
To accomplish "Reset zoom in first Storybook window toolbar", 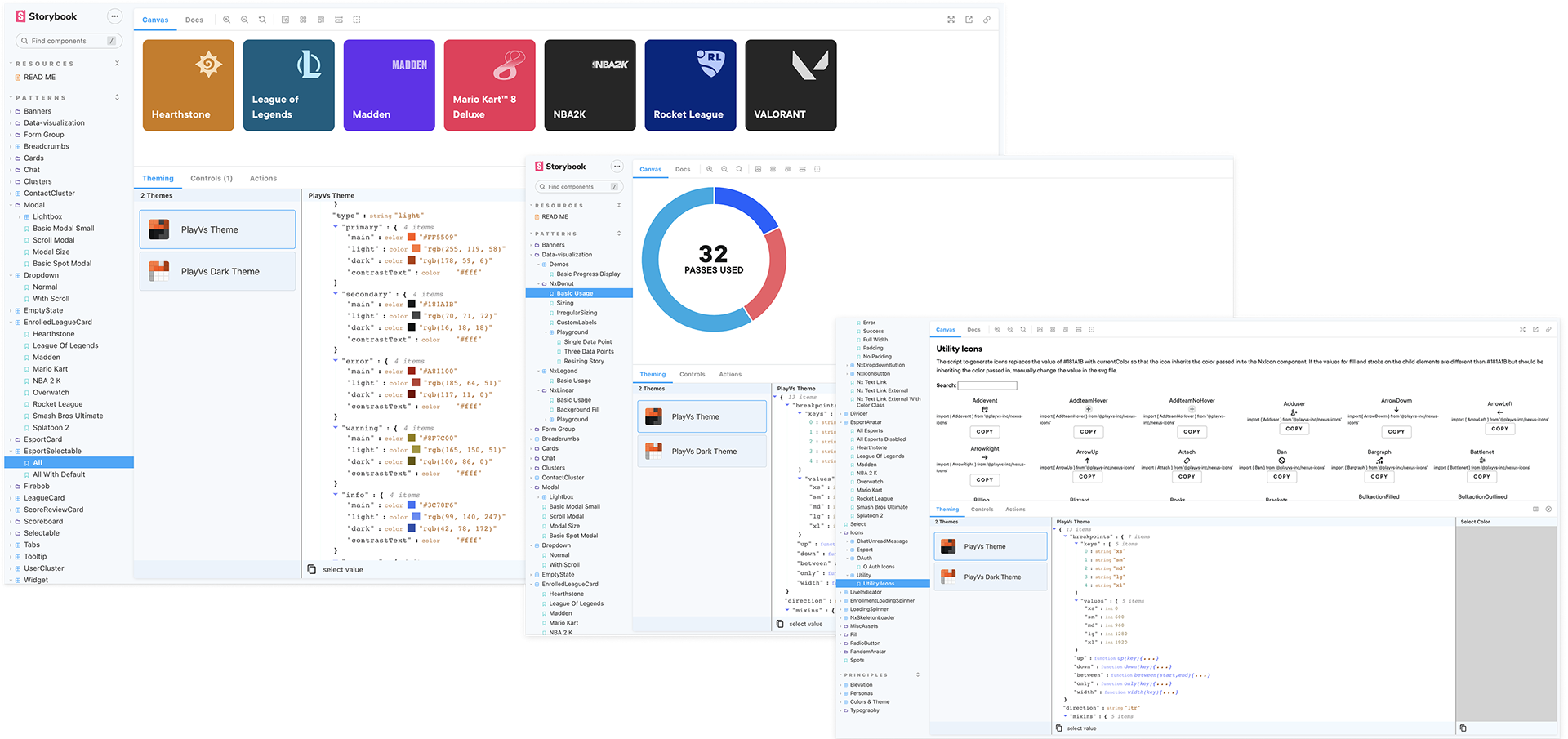I will pyautogui.click(x=262, y=20).
